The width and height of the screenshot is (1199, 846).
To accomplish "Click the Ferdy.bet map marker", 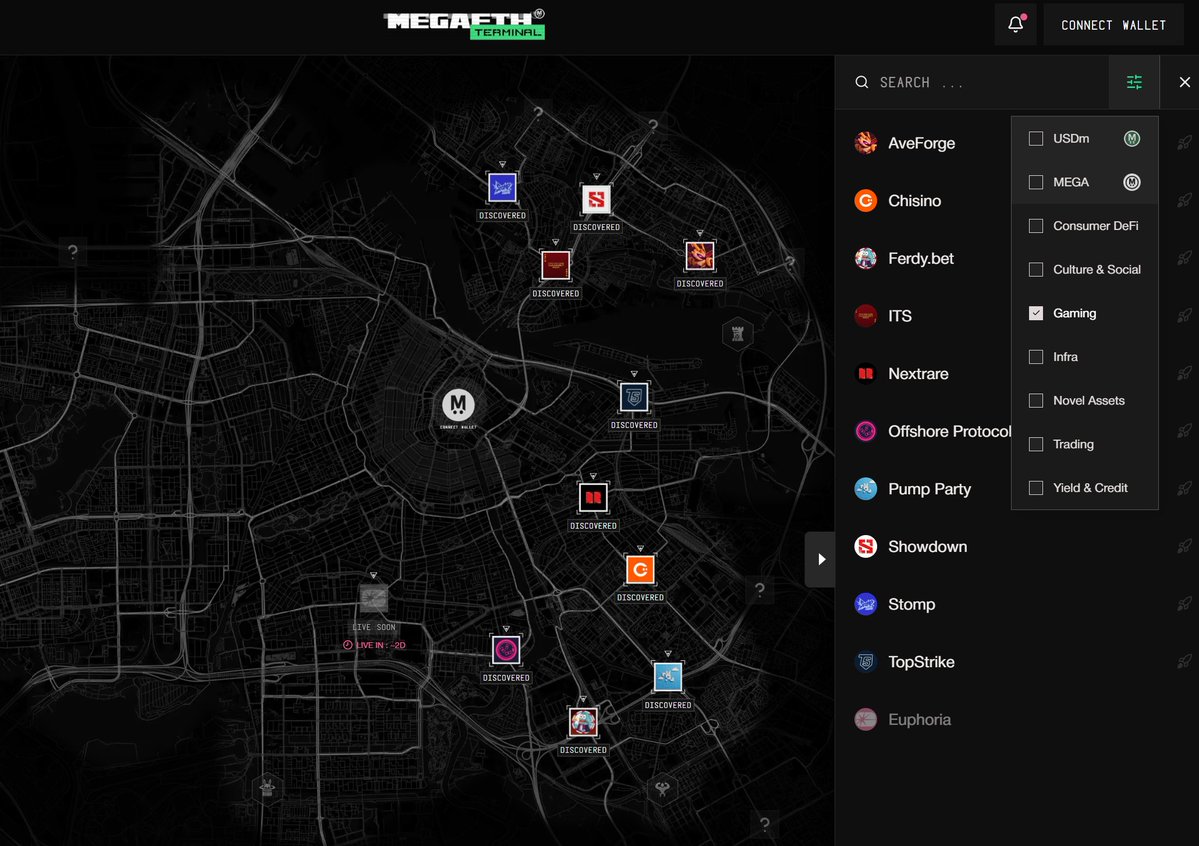I will tap(583, 722).
